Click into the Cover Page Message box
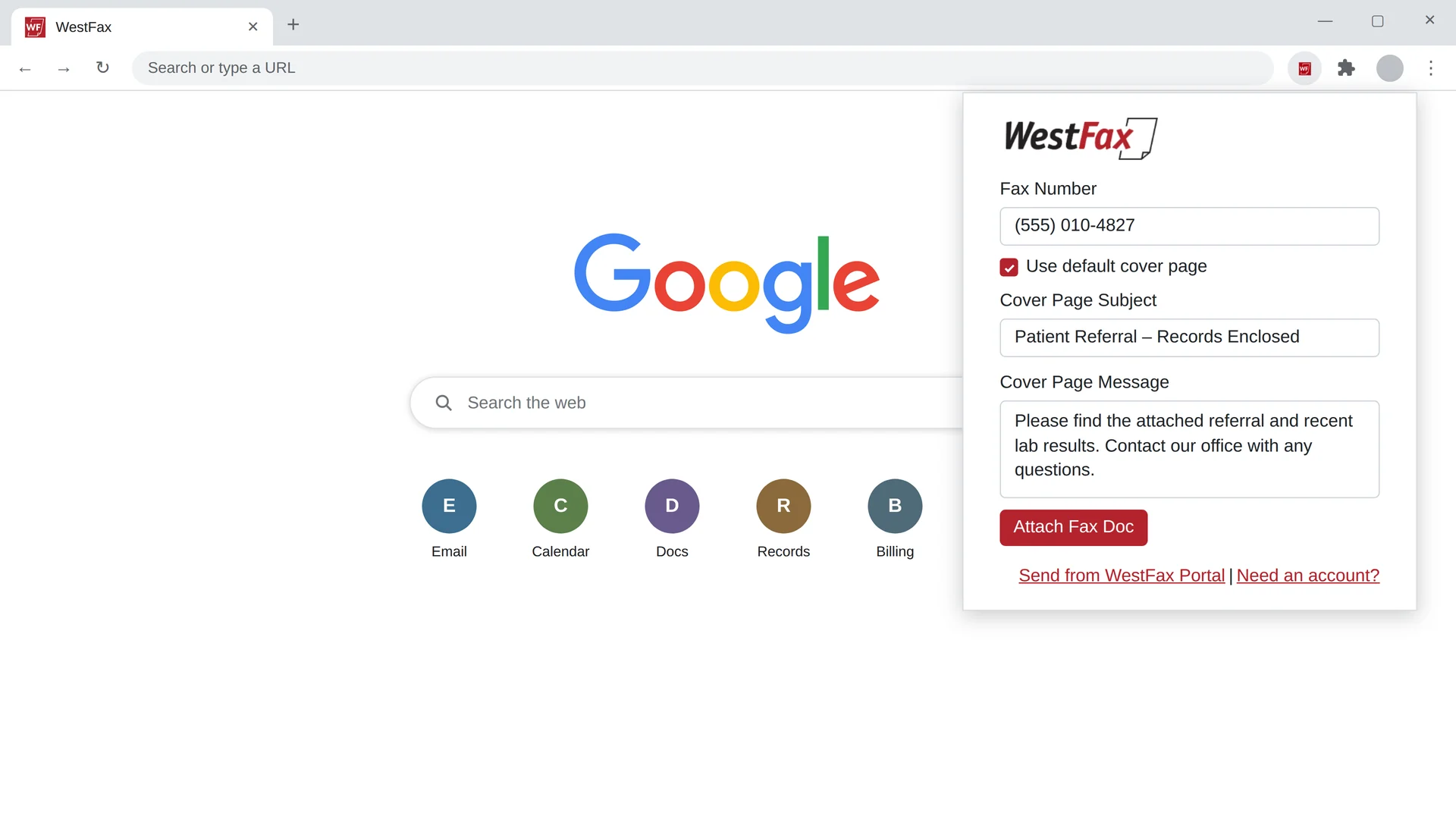The width and height of the screenshot is (1456, 819). point(1189,449)
